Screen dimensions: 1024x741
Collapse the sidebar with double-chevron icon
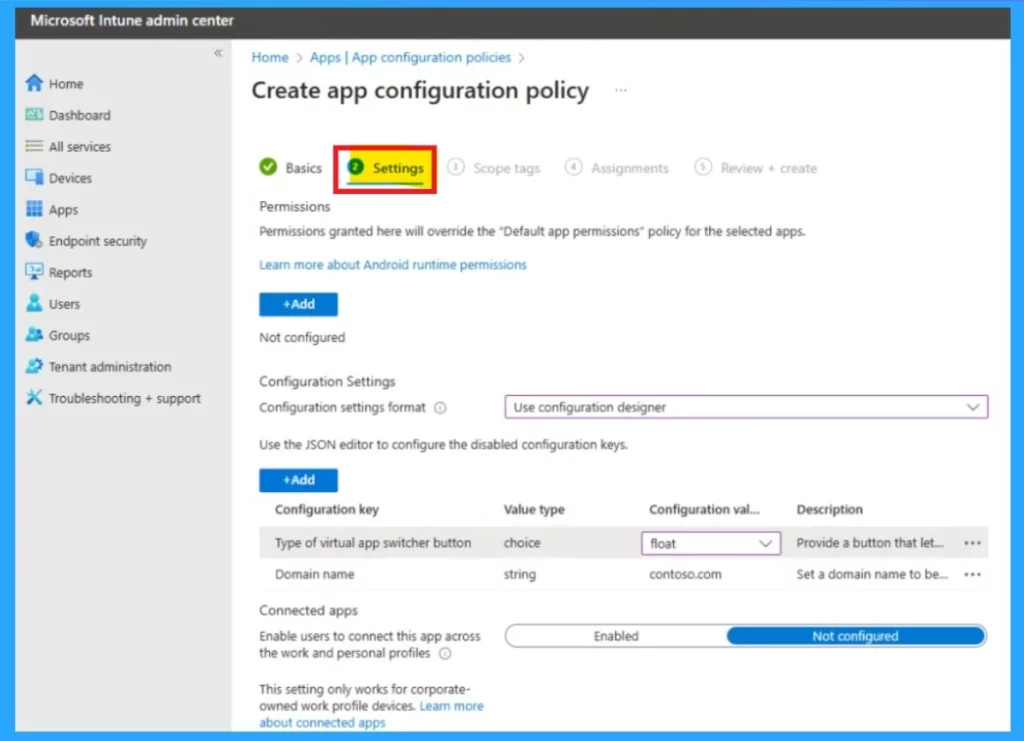point(218,53)
